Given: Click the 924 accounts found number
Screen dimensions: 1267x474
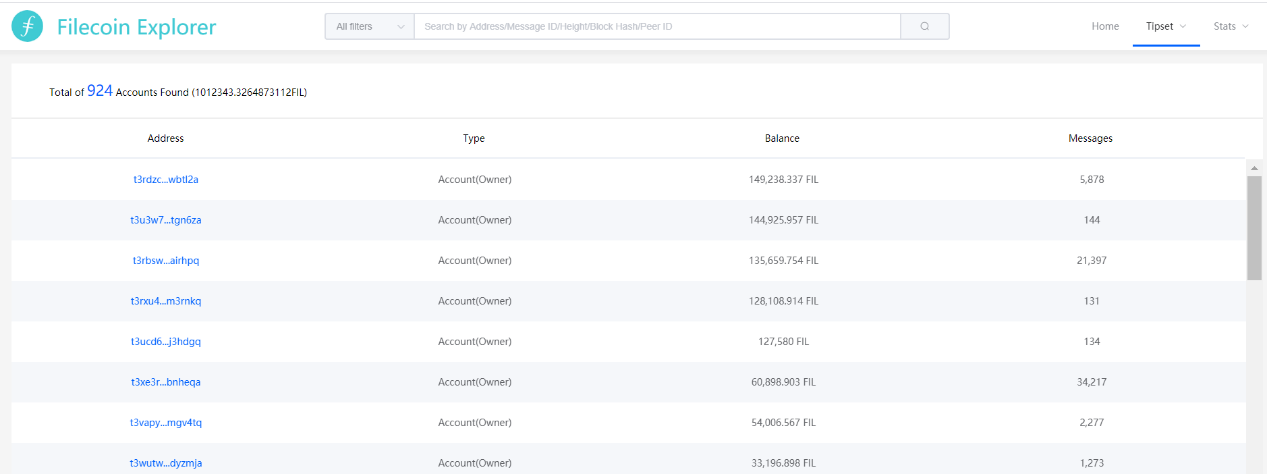Looking at the screenshot, I should point(100,90).
